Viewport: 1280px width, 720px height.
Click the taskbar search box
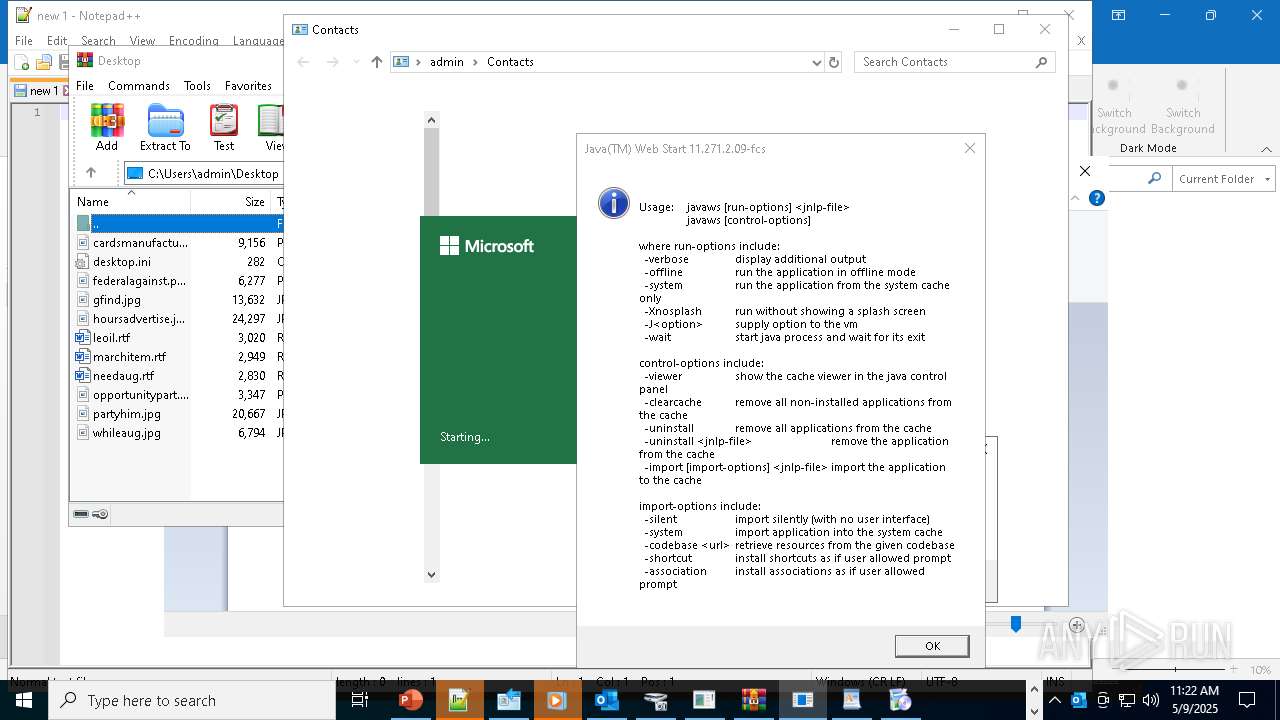[191, 700]
